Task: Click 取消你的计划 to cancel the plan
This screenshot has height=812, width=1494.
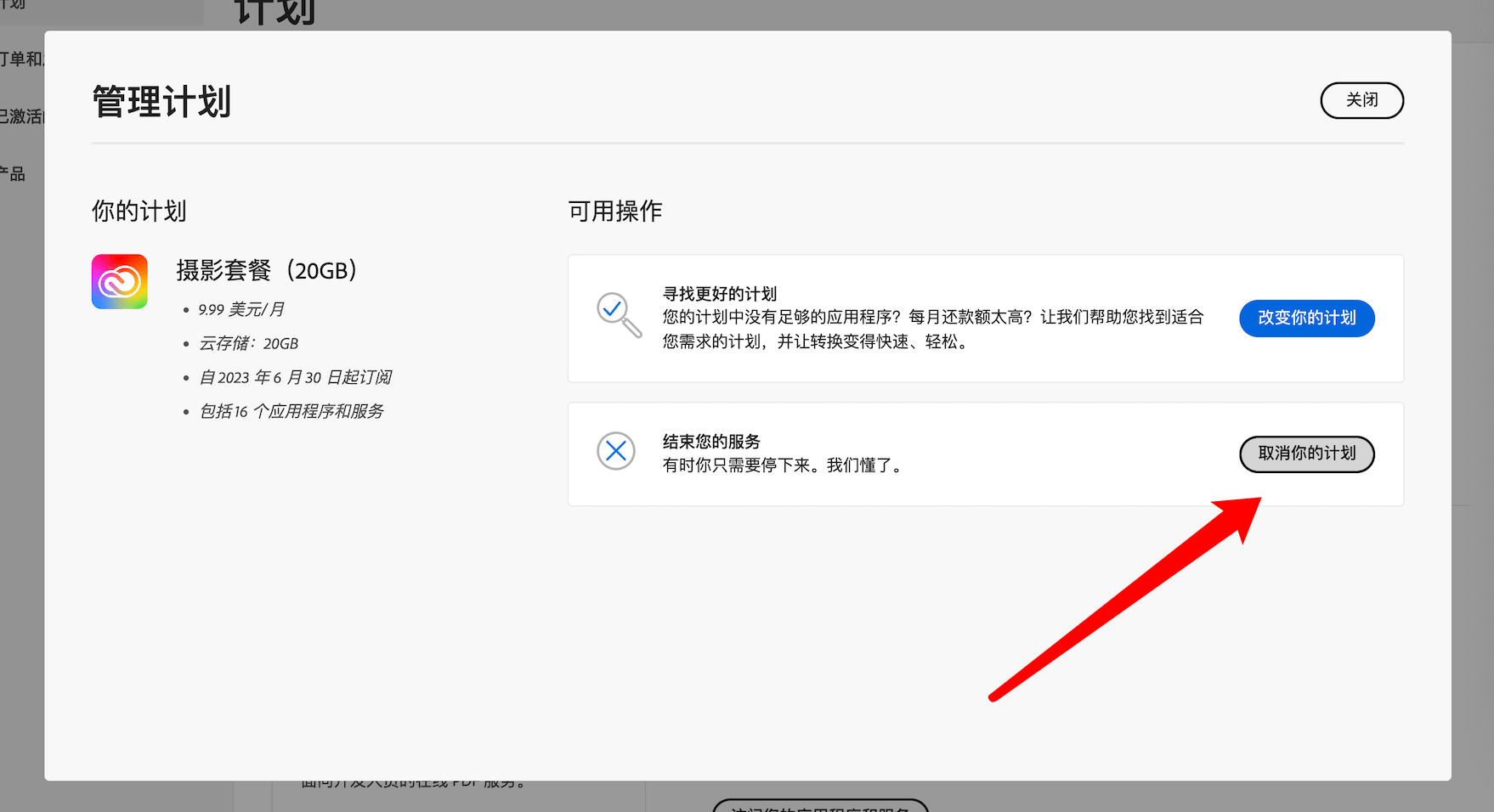Action: (x=1306, y=454)
